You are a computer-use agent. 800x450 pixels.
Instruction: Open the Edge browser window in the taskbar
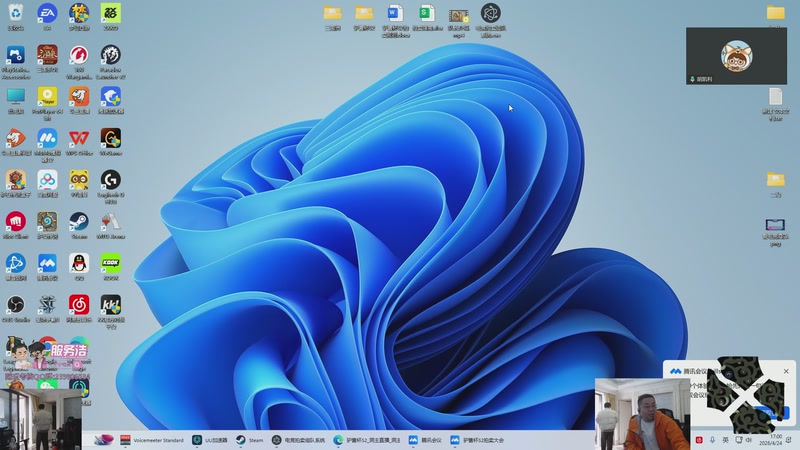point(367,440)
